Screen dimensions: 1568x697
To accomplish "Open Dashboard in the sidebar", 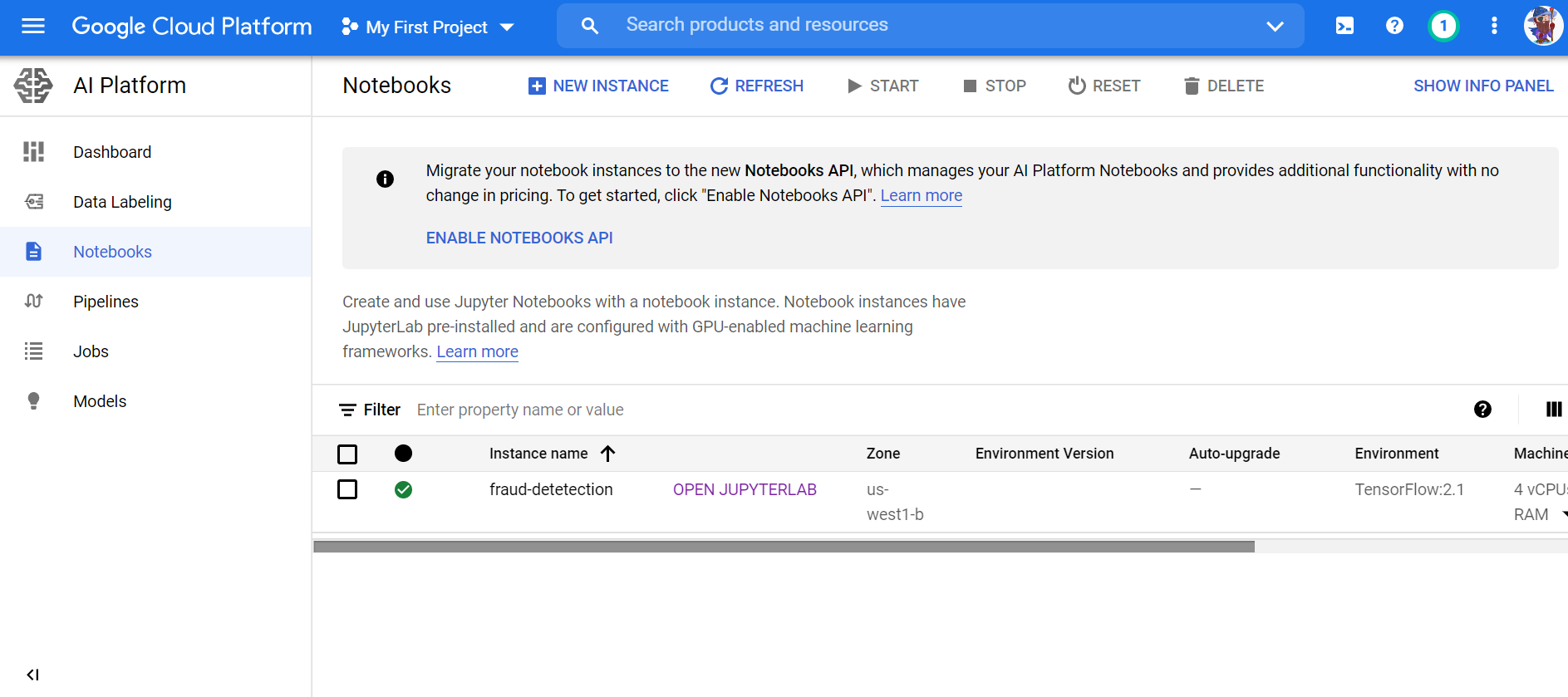I will point(155,152).
